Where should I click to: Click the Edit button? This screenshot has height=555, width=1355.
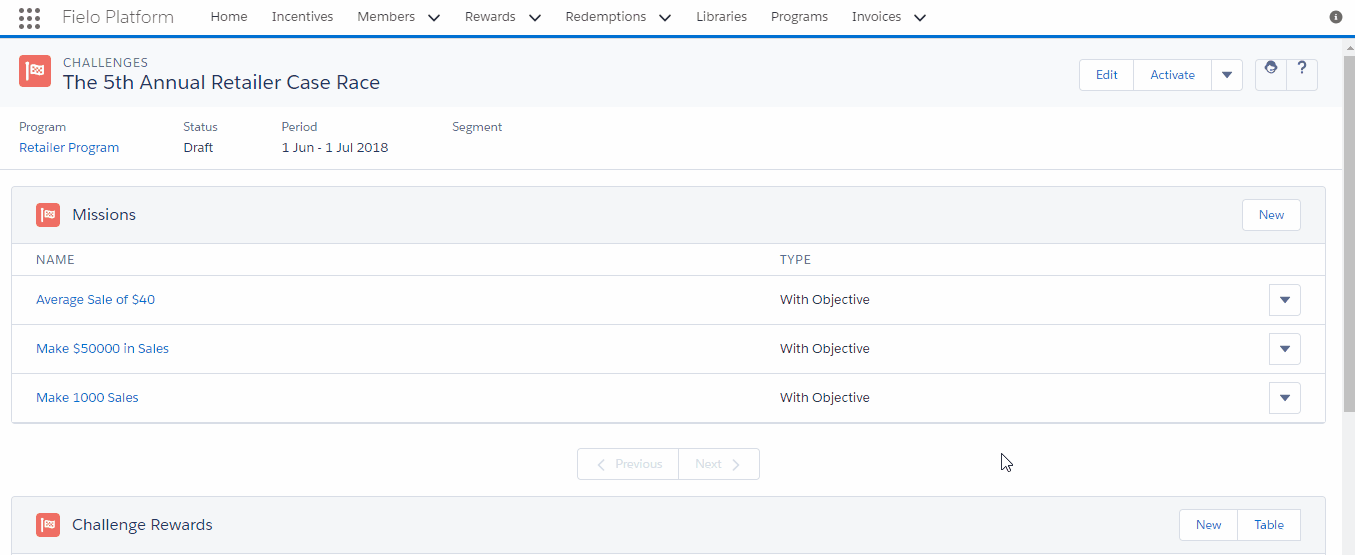1106,75
